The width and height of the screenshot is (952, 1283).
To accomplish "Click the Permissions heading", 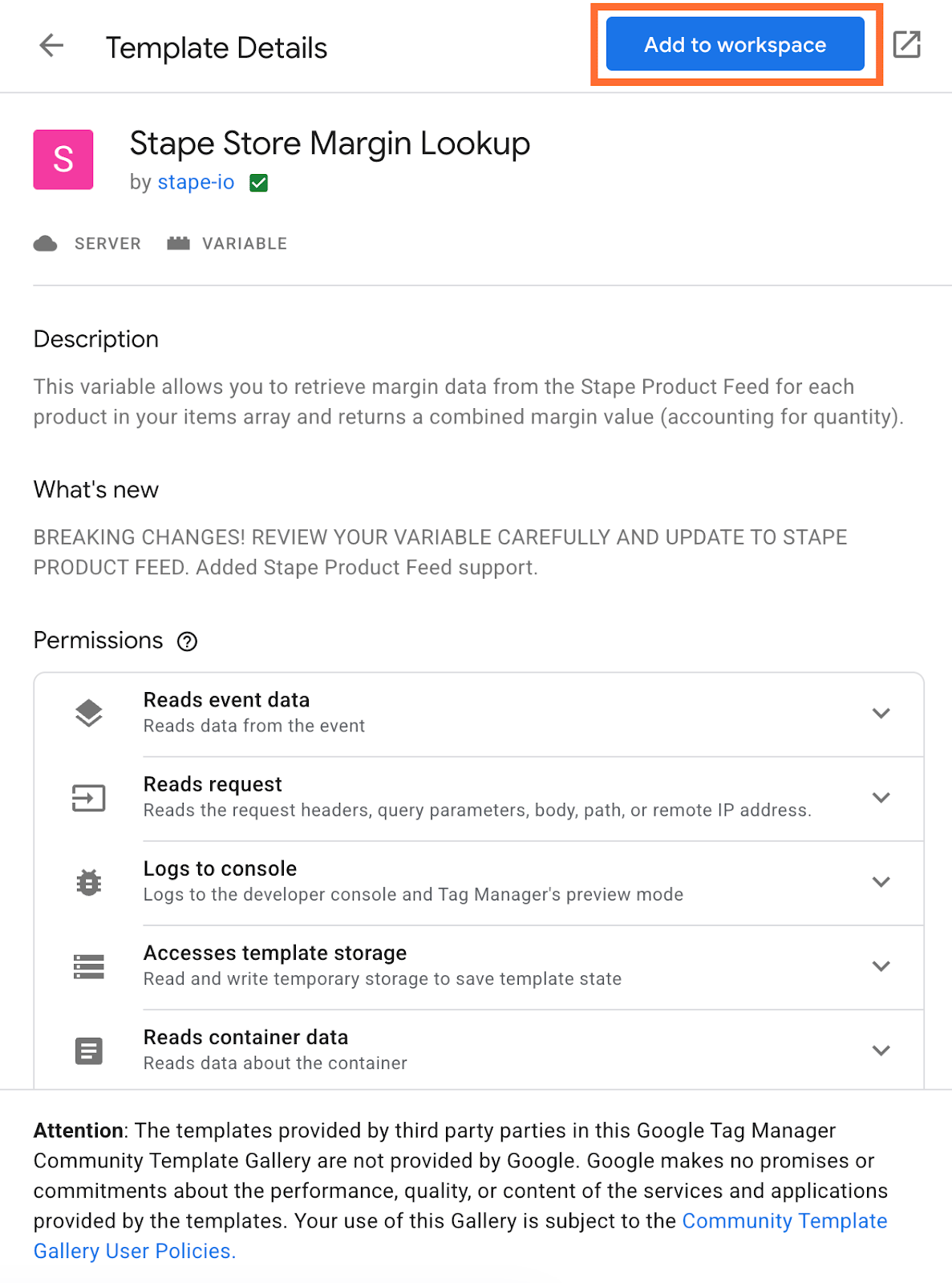I will coord(99,641).
